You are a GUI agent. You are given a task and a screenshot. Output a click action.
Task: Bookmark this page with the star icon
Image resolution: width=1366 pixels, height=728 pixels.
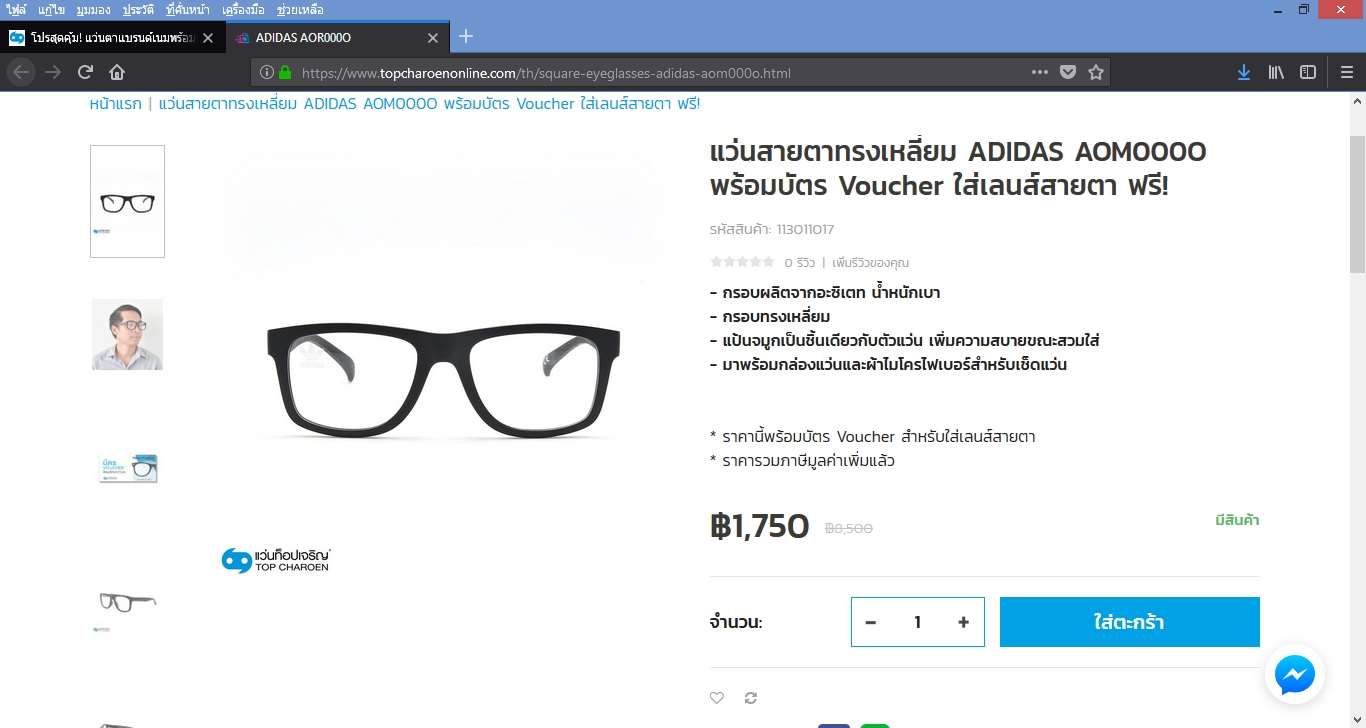click(1096, 72)
